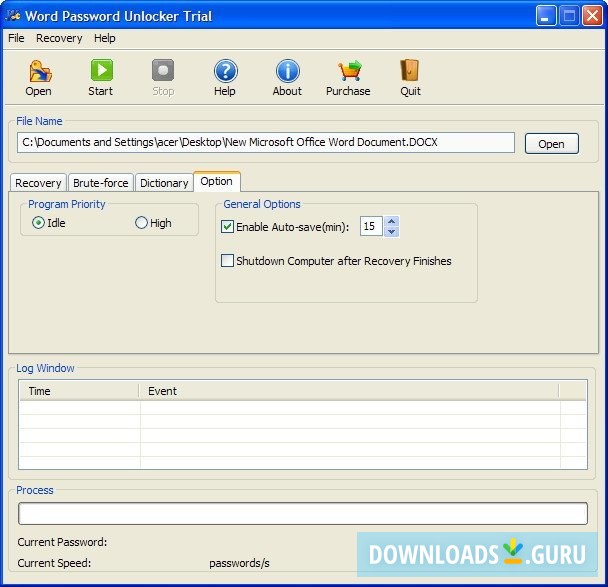Click the 'Current Speed:' label
608x587 pixels.
(54, 563)
